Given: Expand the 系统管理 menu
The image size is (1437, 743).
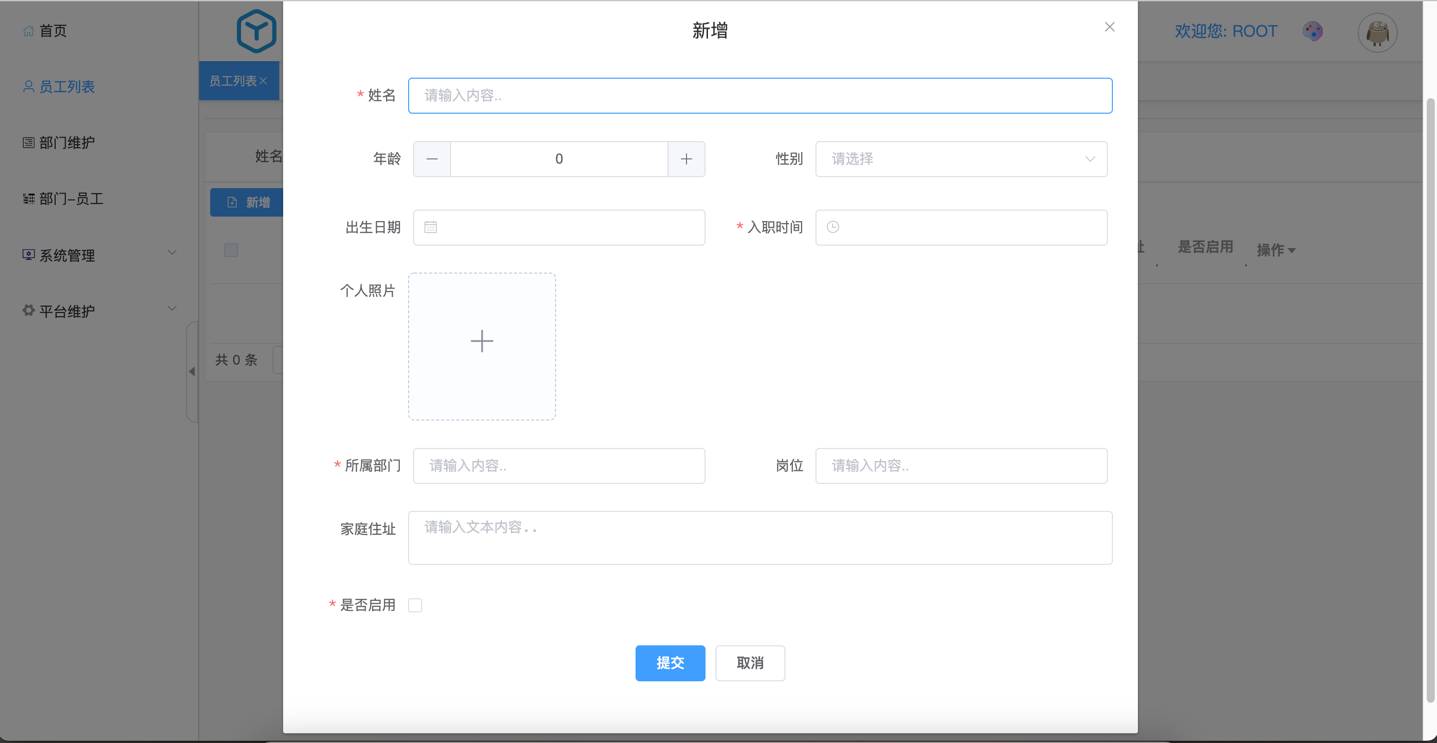Looking at the screenshot, I should pyautogui.click(x=98, y=255).
